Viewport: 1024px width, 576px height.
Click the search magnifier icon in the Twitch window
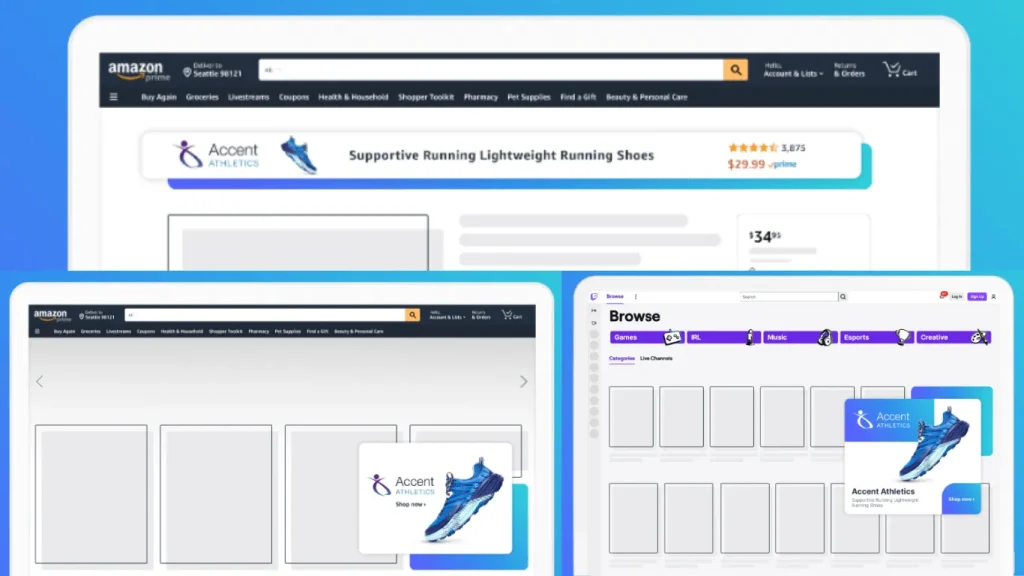[x=843, y=297]
